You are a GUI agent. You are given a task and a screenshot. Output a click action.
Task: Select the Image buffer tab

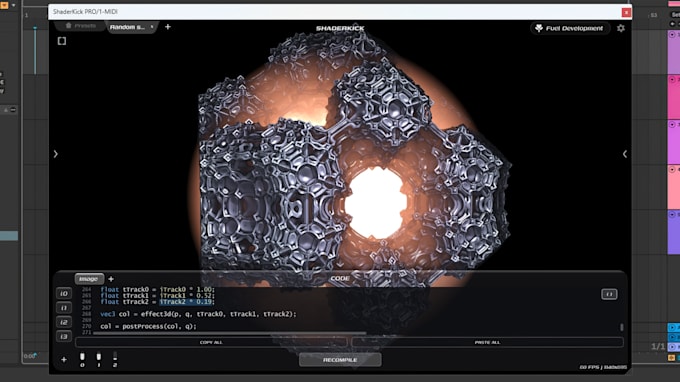[89, 279]
